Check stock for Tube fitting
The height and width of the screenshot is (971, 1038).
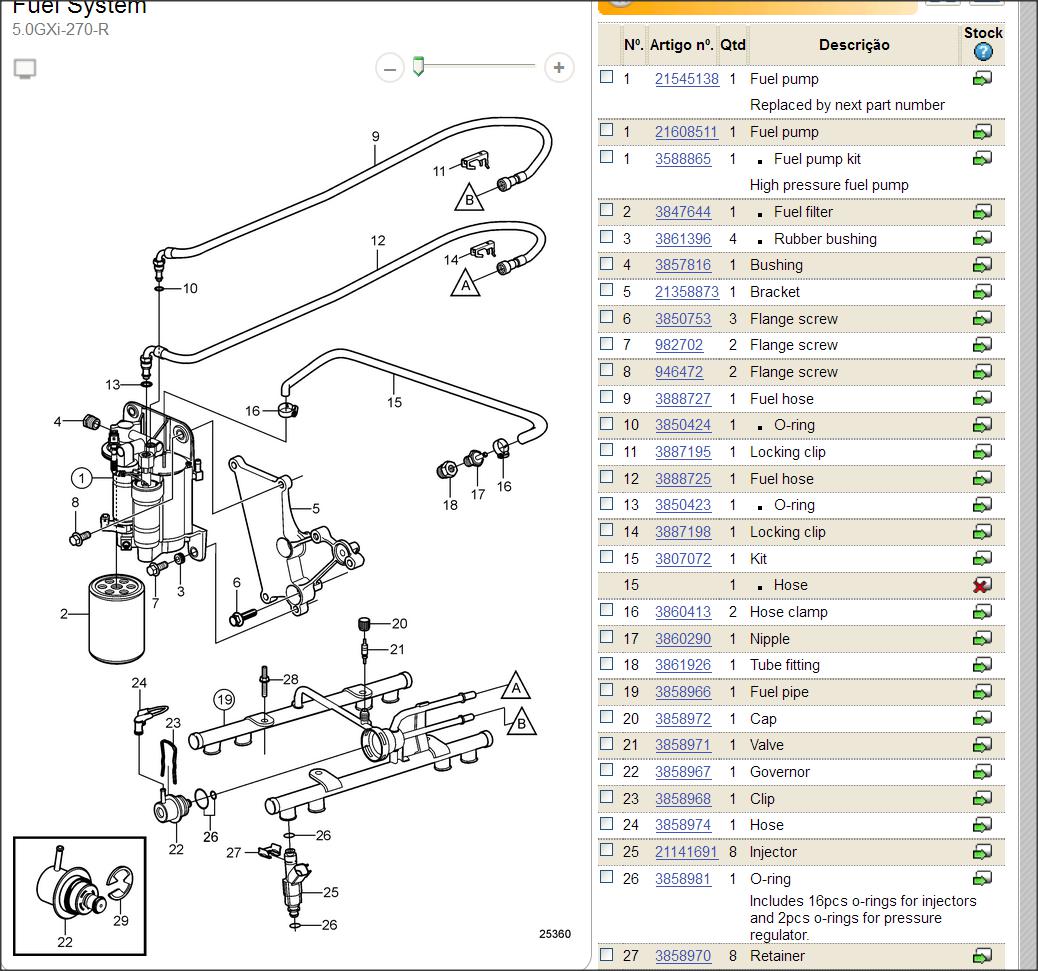coord(982,665)
